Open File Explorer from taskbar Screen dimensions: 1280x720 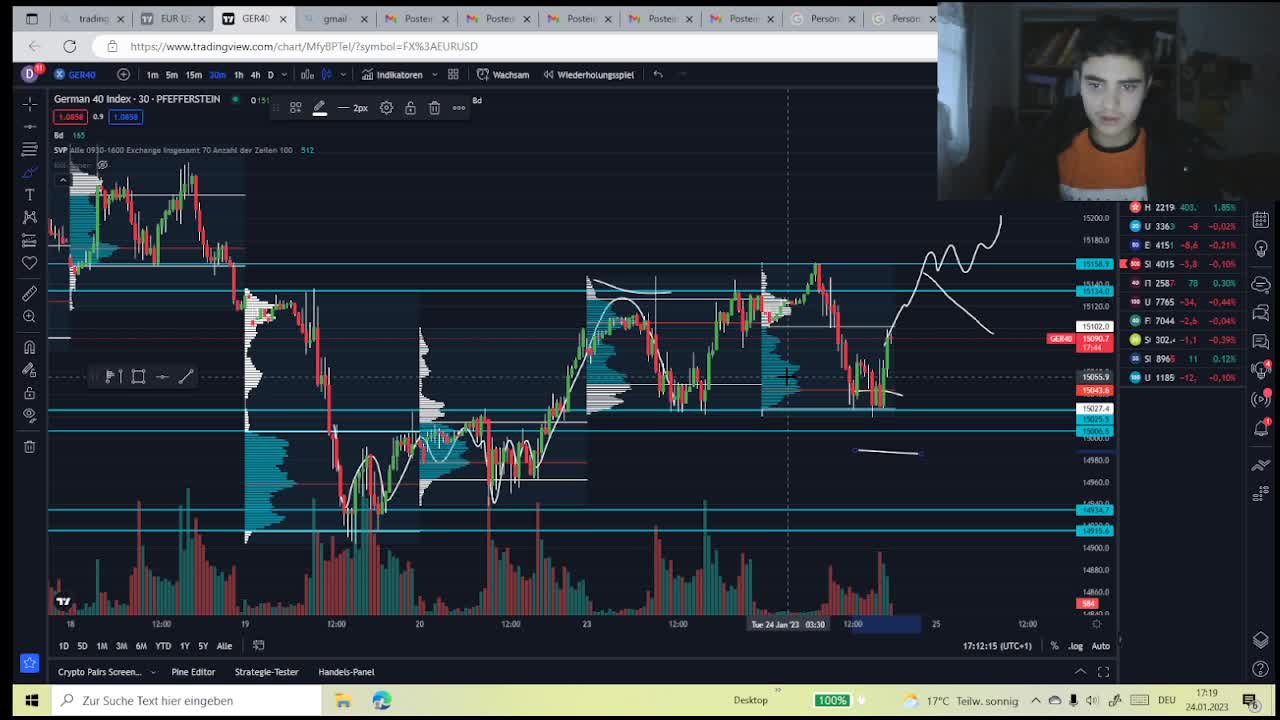tap(343, 700)
